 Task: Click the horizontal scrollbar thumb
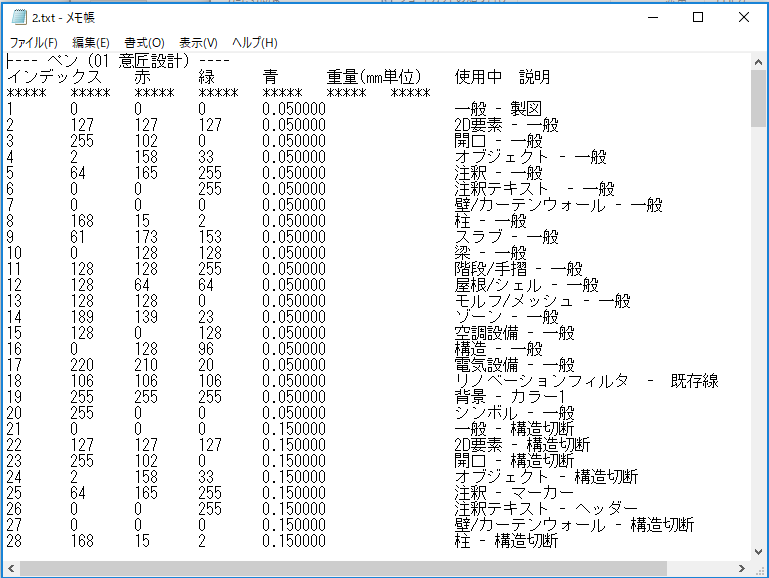[x=343, y=569]
